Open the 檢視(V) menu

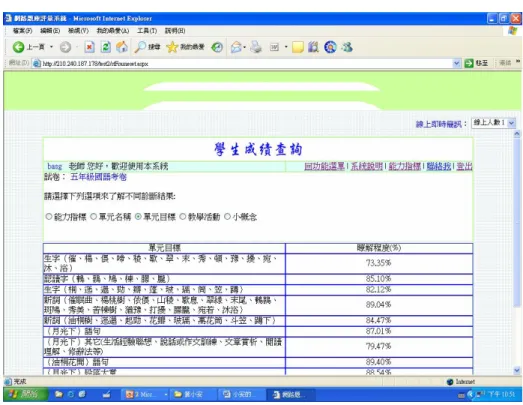point(78,31)
